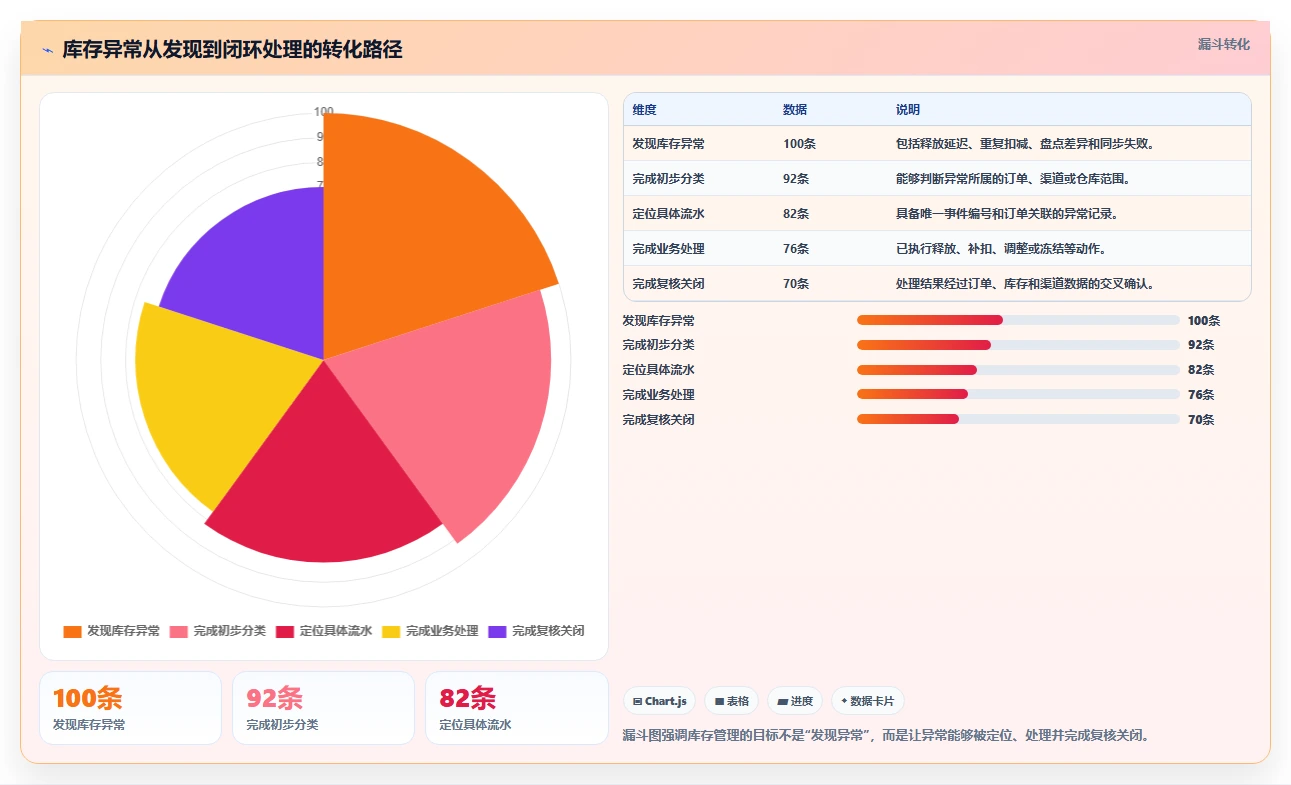Click the footer note starting 漏斗图强调
Image resolution: width=1291 pixels, height=785 pixels.
887,736
